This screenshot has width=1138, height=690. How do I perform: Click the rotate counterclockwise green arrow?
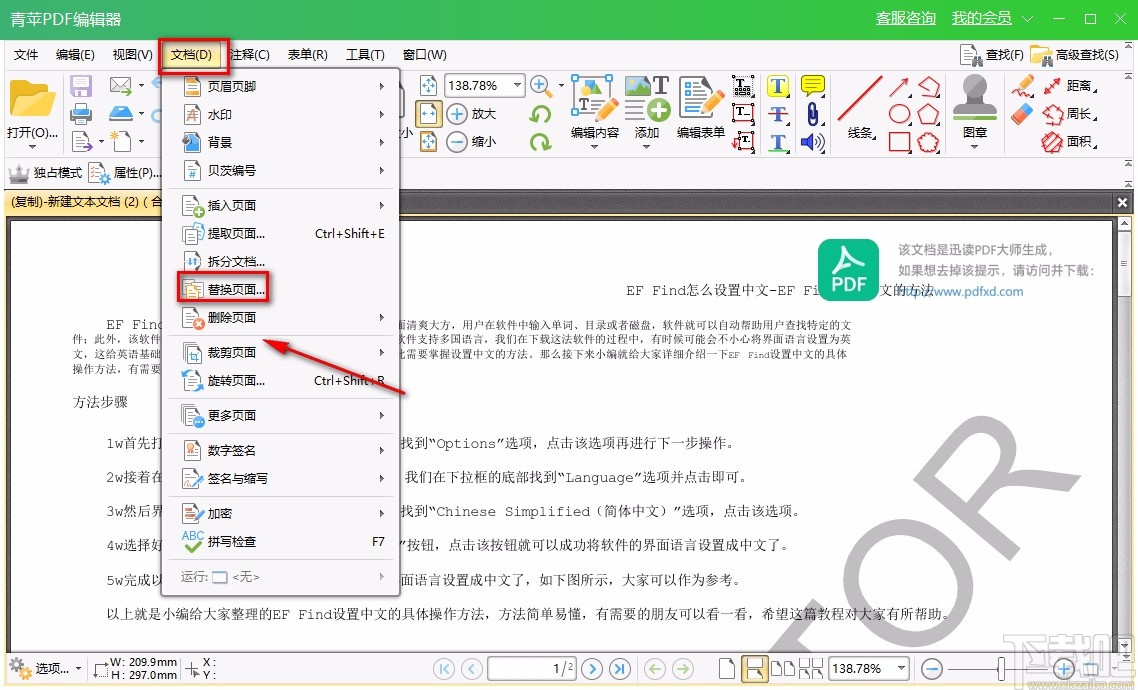click(x=540, y=114)
